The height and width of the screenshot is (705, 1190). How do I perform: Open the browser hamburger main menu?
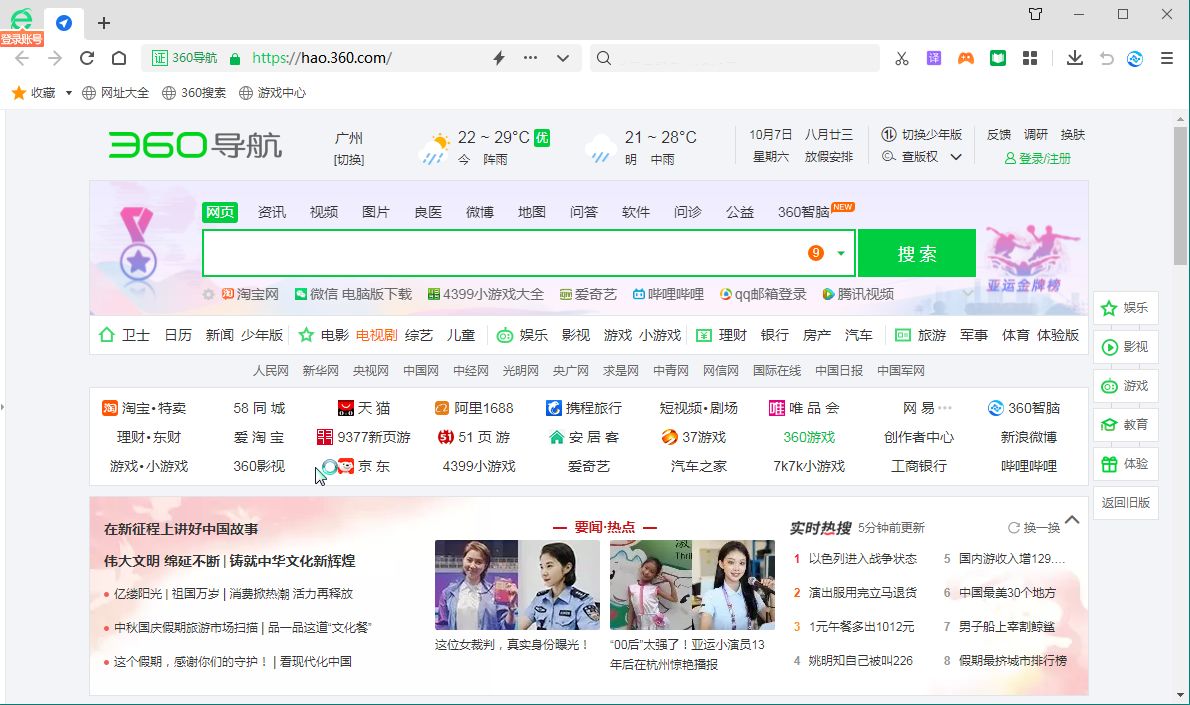point(1166,58)
